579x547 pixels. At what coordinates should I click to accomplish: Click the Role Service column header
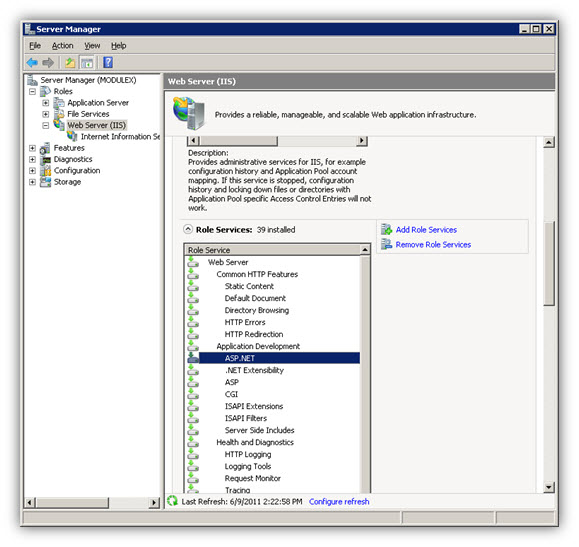click(273, 250)
